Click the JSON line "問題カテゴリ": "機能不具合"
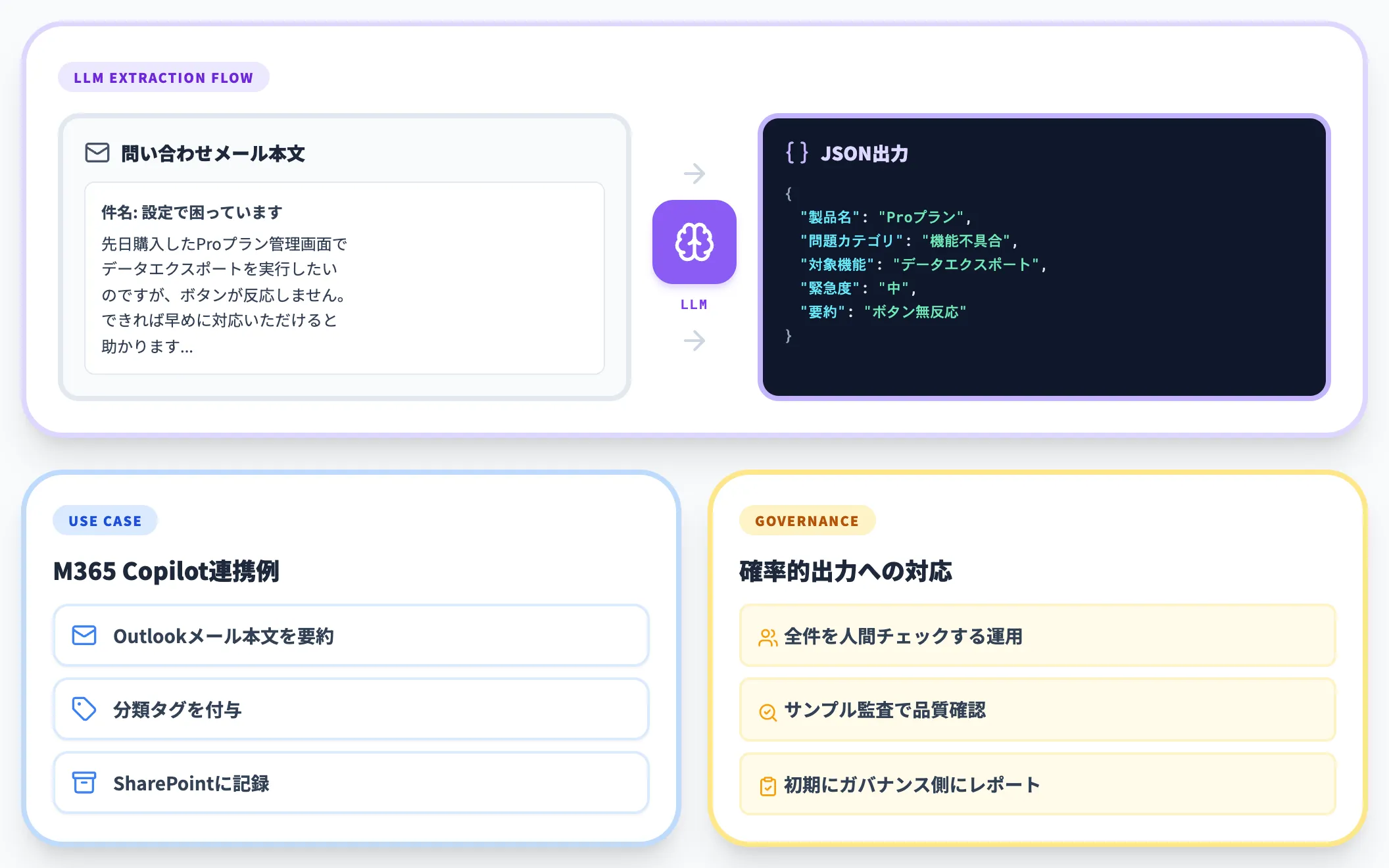The height and width of the screenshot is (868, 1389). coord(909,241)
